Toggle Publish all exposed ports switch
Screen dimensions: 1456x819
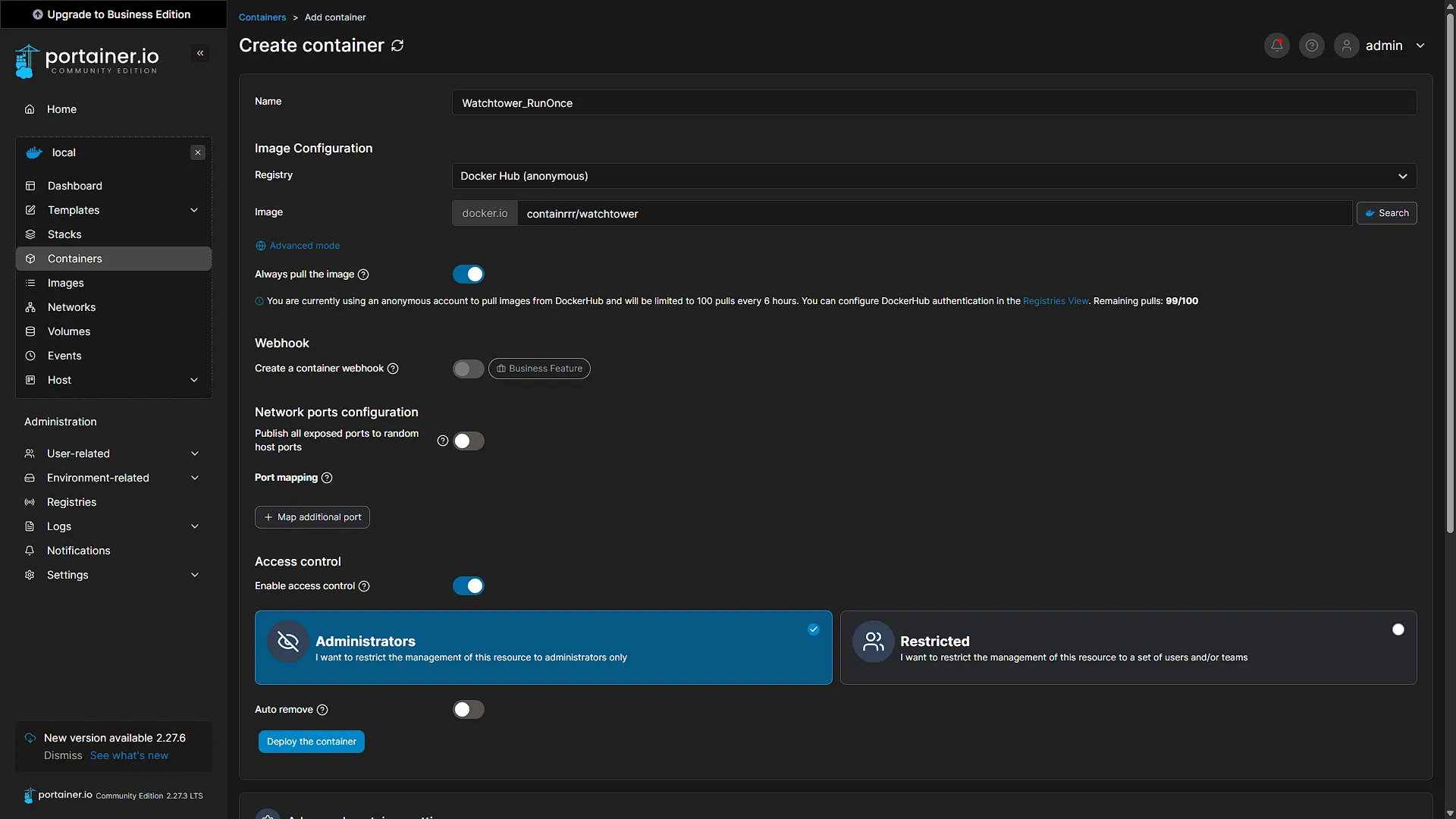pyautogui.click(x=469, y=441)
